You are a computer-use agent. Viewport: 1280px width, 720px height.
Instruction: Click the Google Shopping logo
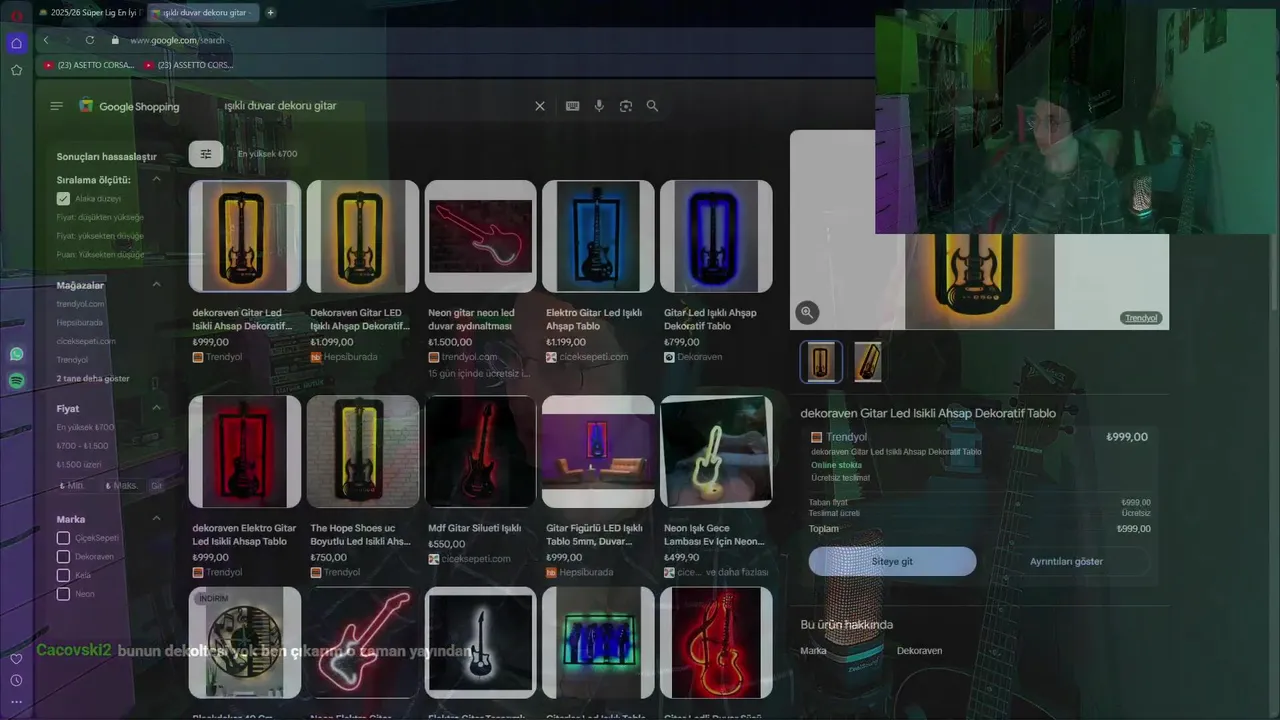(129, 106)
